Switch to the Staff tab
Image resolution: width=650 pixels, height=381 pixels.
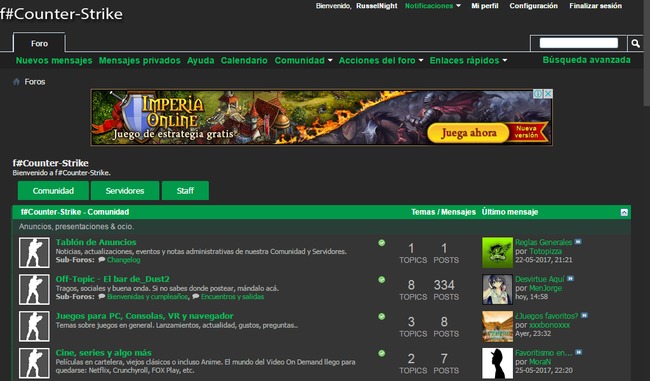point(185,191)
